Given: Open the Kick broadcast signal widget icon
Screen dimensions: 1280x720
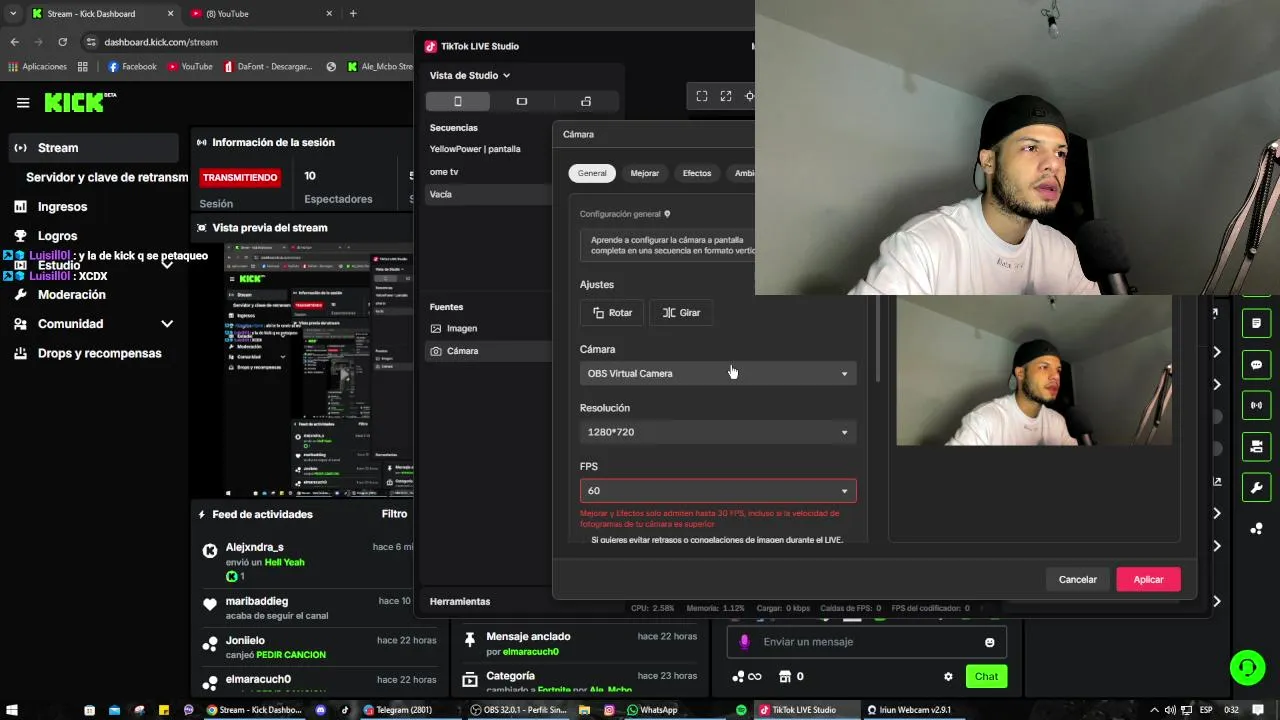Looking at the screenshot, I should point(1257,406).
